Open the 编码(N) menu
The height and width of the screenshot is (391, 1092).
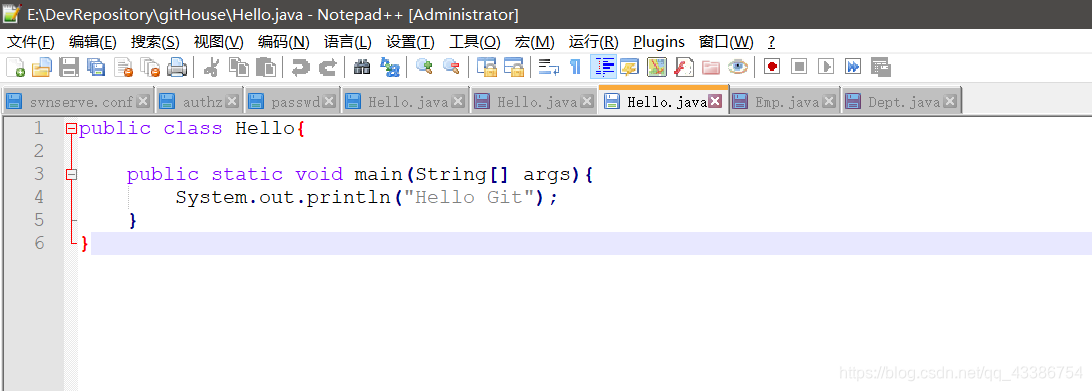pyautogui.click(x=283, y=42)
